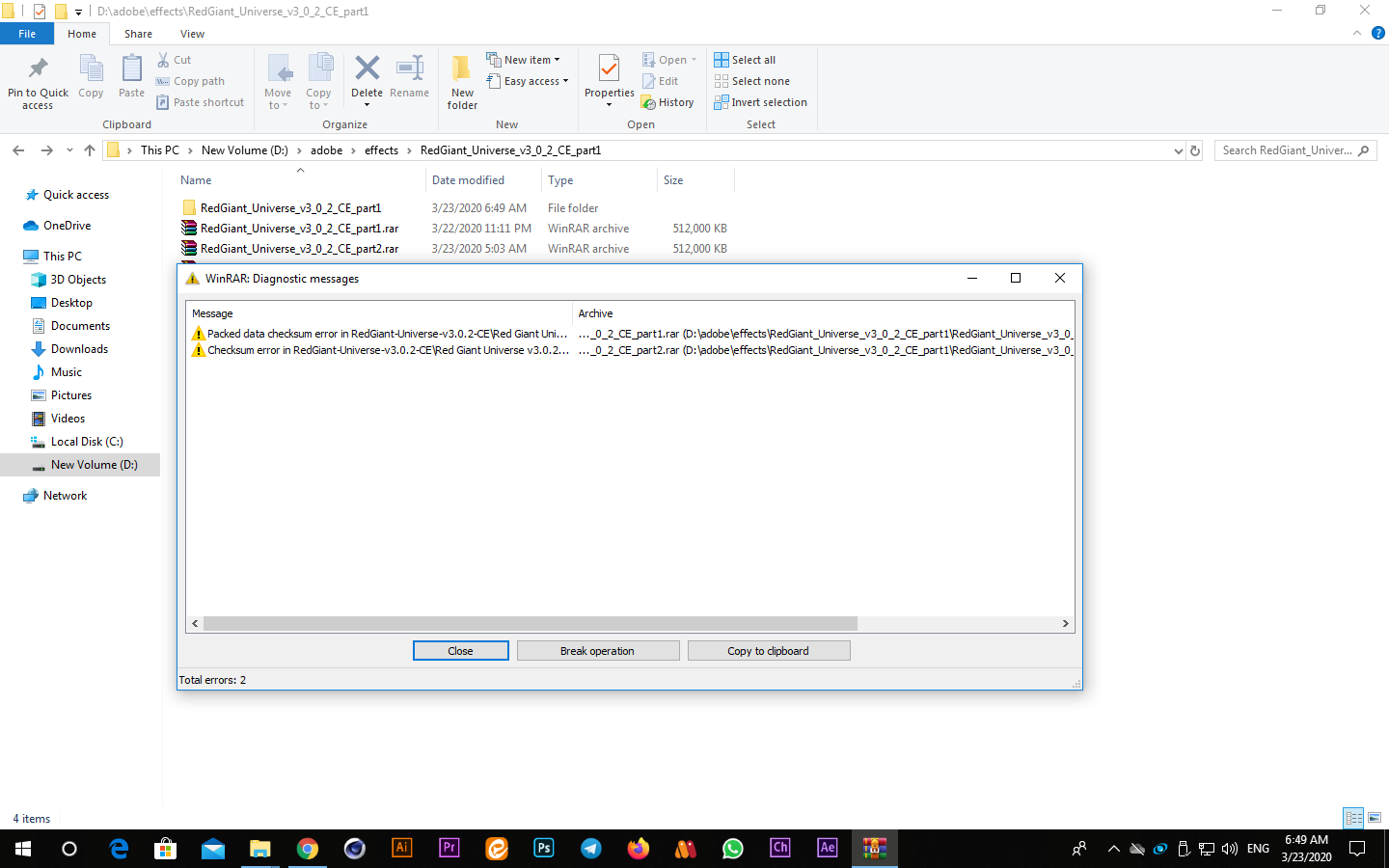Expand Easy access dropdown

(x=528, y=81)
